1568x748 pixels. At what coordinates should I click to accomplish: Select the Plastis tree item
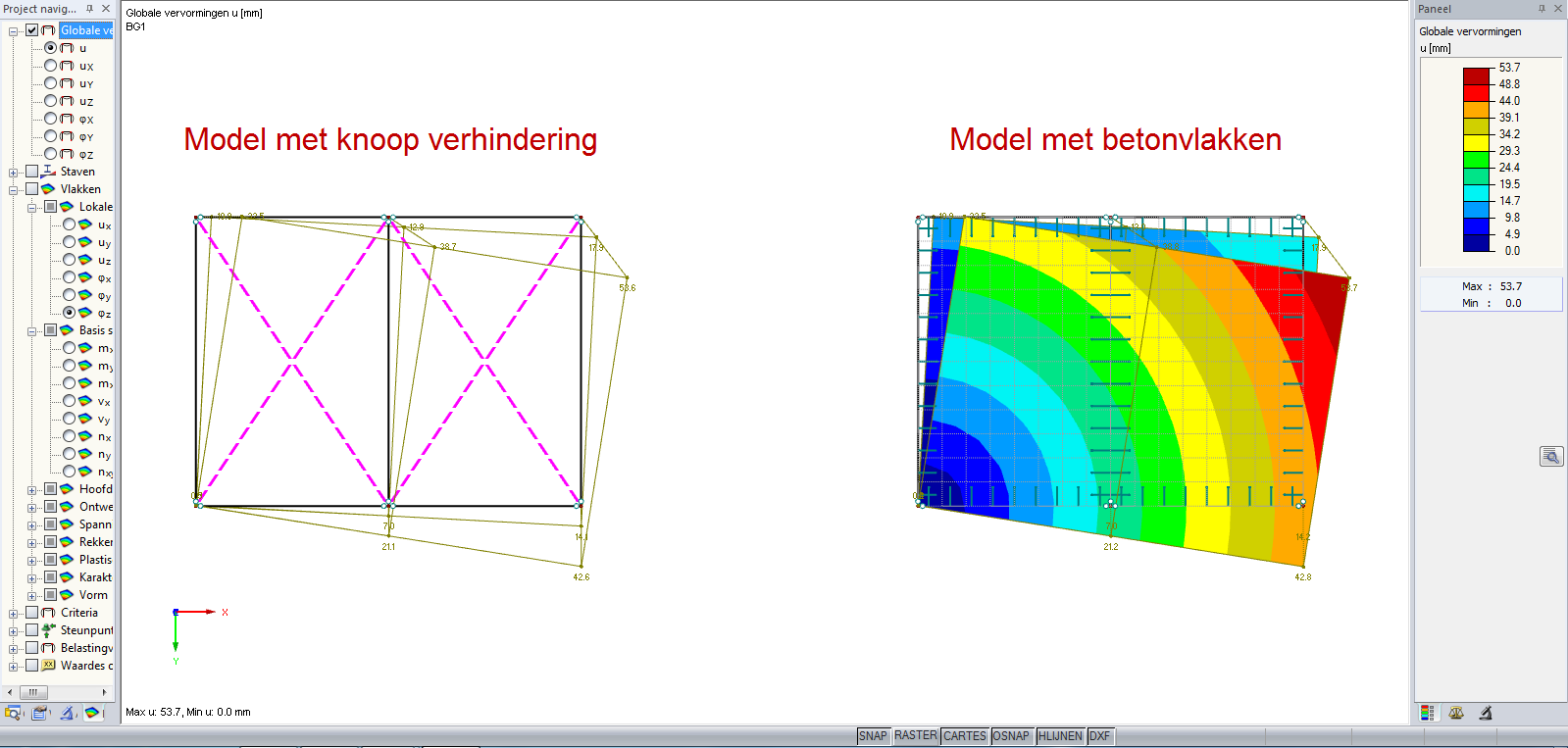pos(95,560)
